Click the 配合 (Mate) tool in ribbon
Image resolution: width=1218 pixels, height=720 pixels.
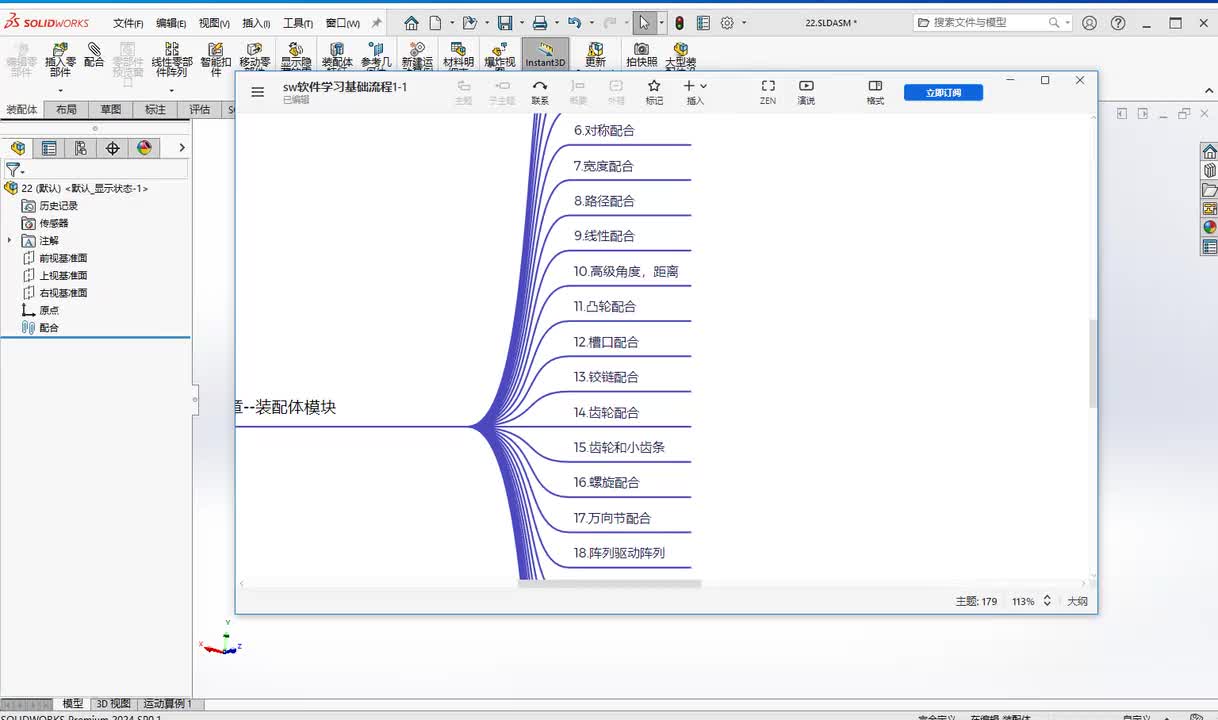(94, 55)
